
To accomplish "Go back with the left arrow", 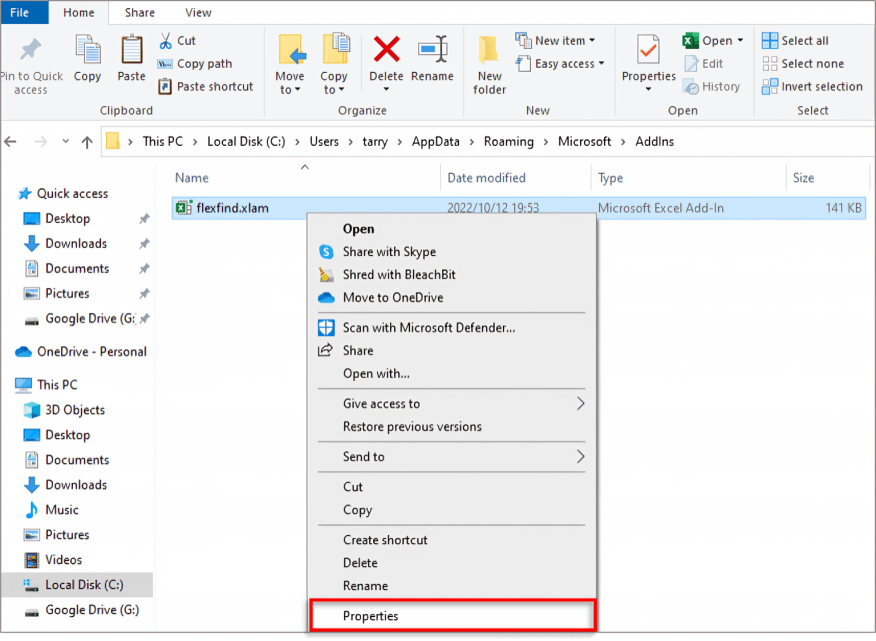I will [11, 142].
